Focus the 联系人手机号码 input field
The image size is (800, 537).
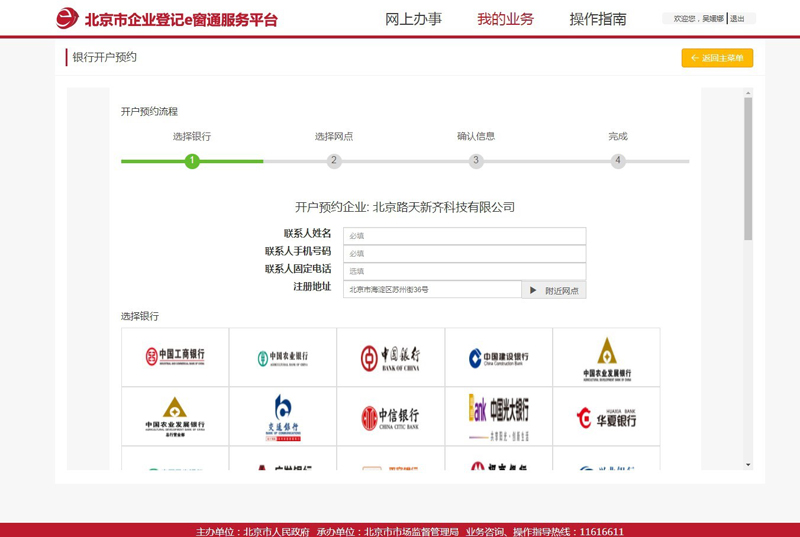tap(464, 254)
